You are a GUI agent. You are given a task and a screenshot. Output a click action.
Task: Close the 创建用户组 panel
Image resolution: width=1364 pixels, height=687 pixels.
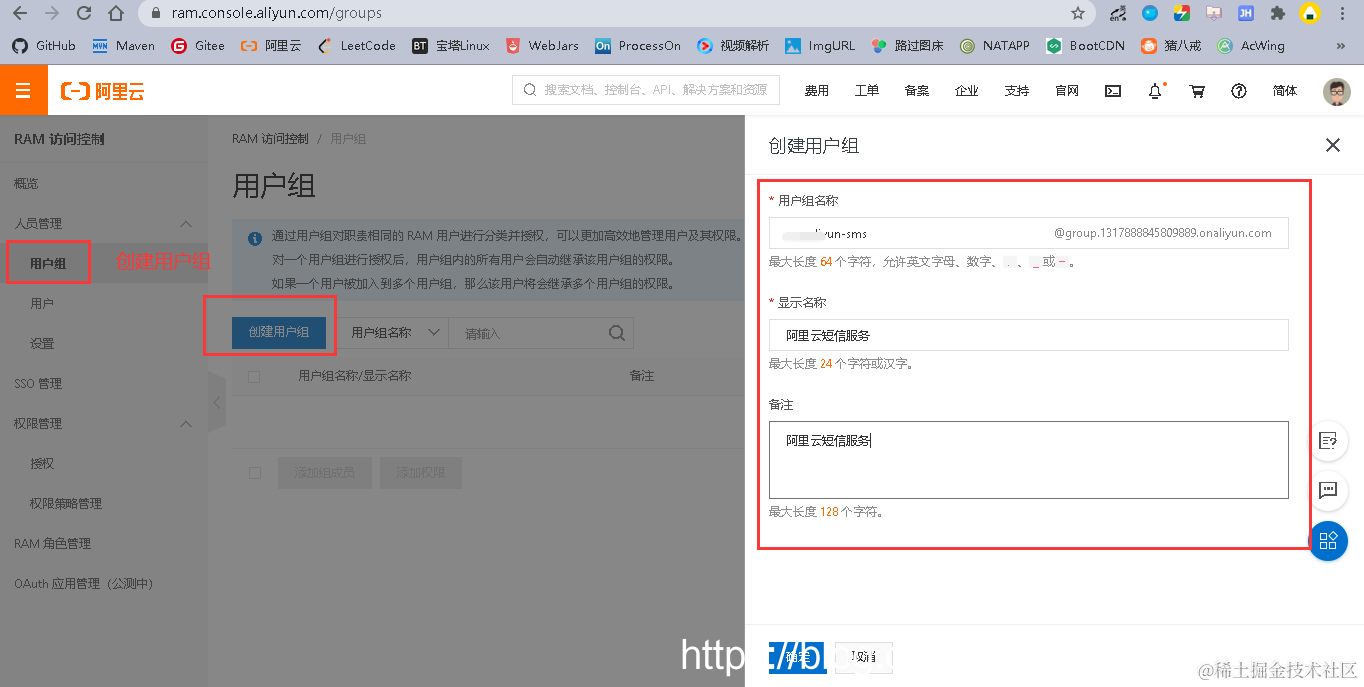pos(1332,145)
